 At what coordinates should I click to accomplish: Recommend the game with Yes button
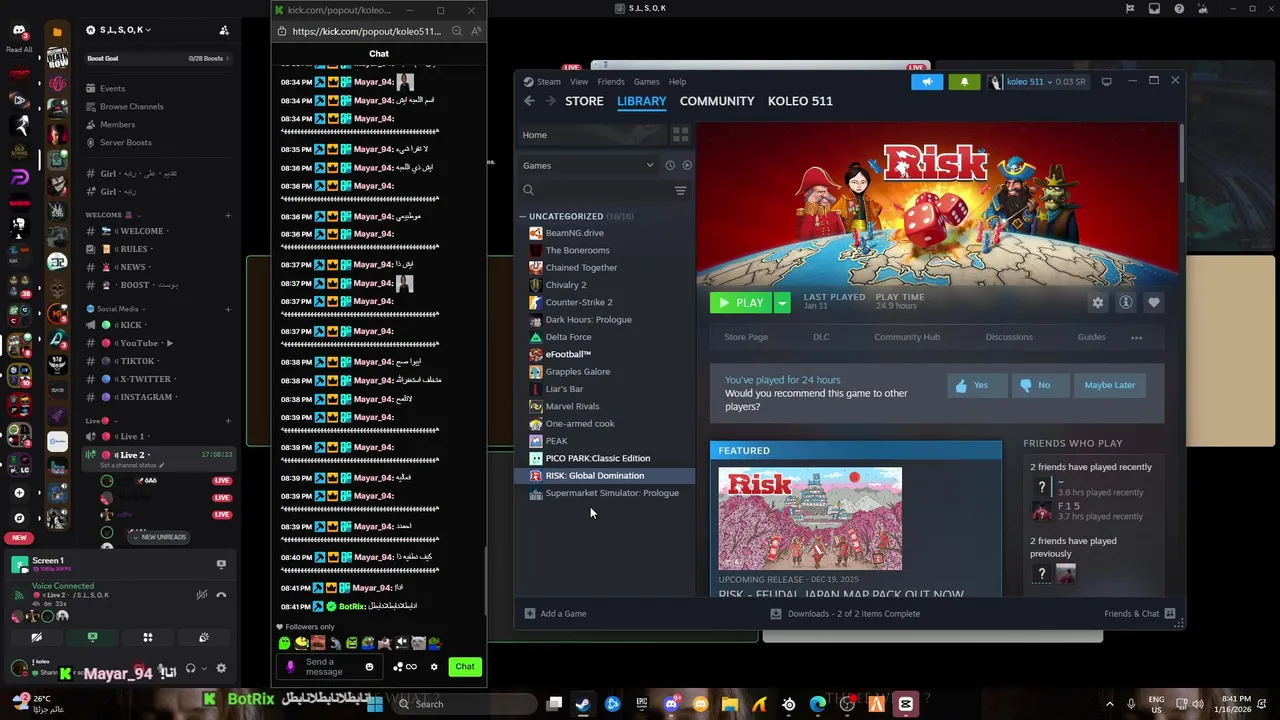[977, 385]
